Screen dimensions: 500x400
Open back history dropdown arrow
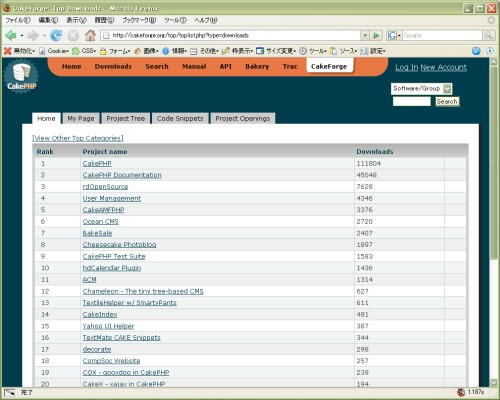[x=22, y=35]
